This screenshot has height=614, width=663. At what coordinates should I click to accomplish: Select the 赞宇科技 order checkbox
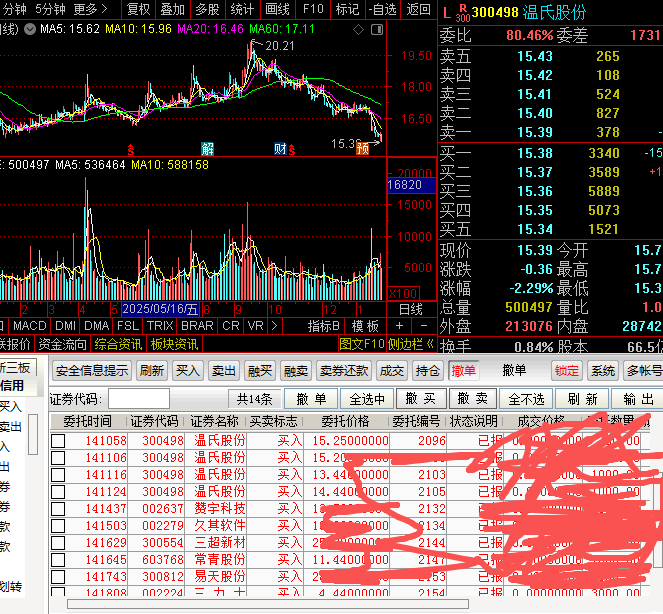58,509
